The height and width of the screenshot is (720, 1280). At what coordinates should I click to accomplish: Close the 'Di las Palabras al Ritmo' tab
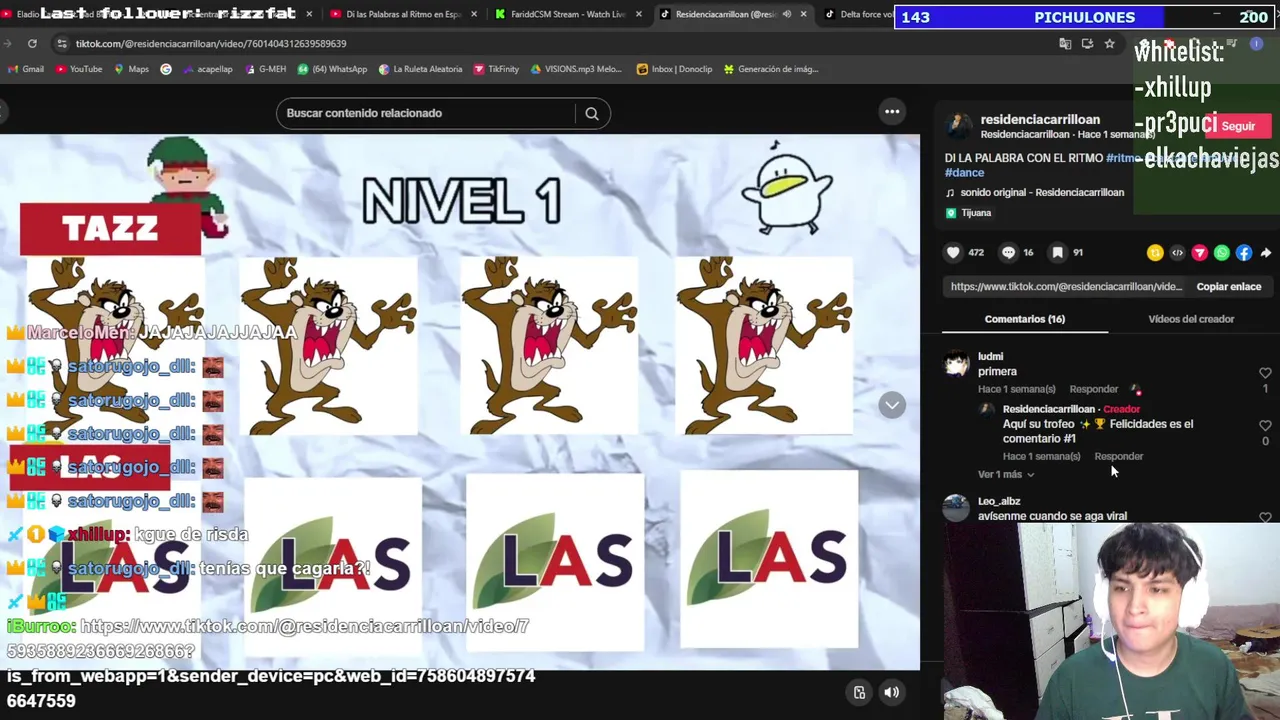tap(474, 14)
